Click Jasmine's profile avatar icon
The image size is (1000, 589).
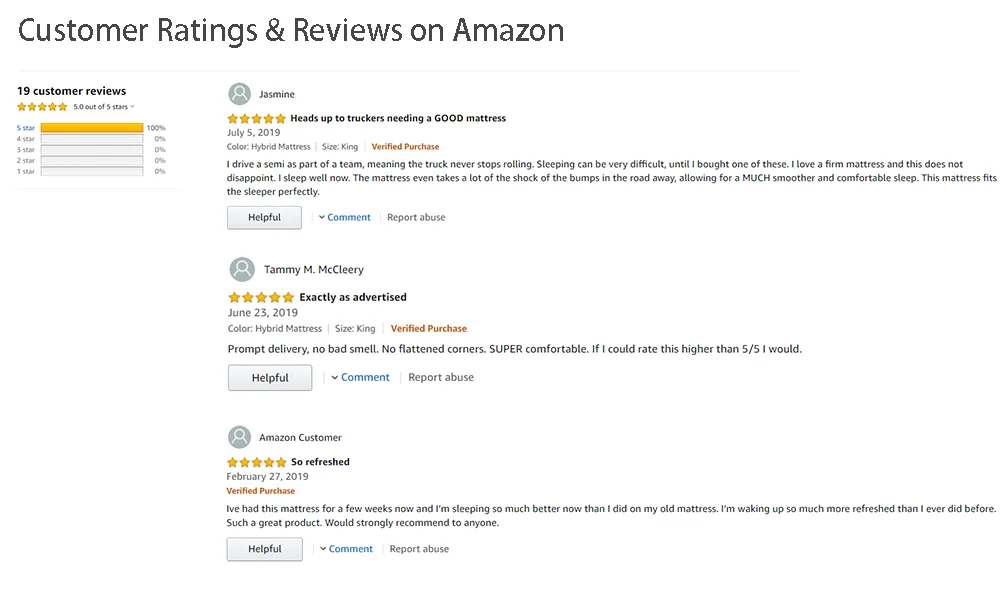pos(240,94)
